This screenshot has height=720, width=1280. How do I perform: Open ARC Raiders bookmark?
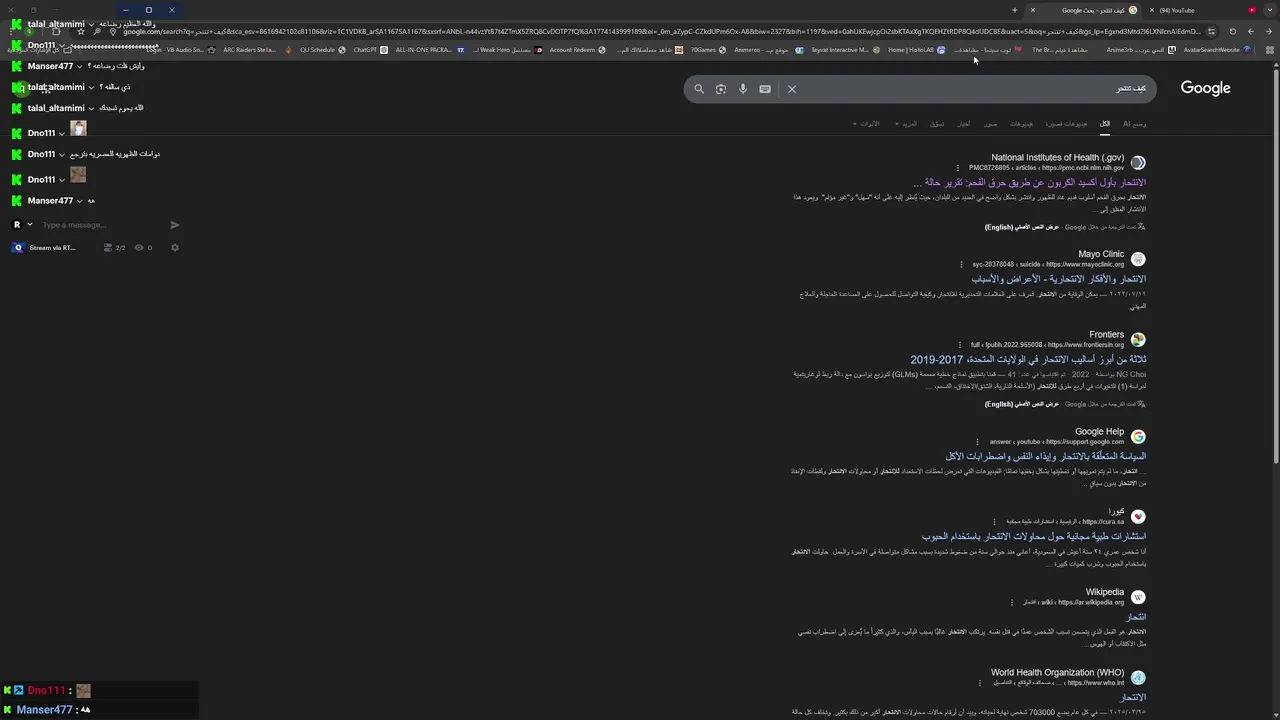pos(255,50)
